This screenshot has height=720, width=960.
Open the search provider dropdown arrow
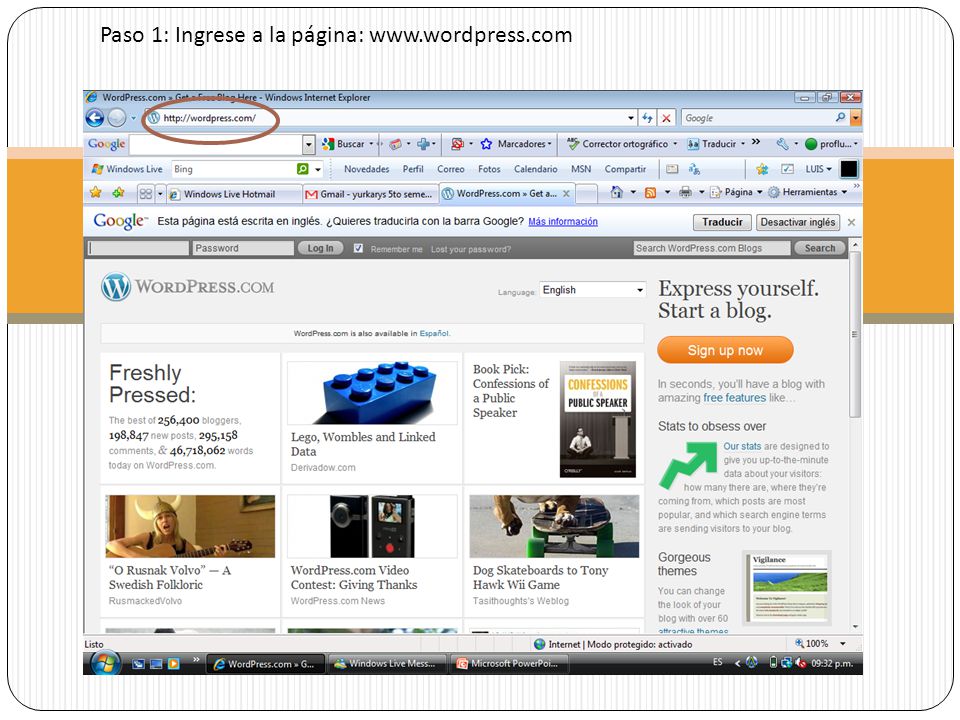click(x=855, y=118)
